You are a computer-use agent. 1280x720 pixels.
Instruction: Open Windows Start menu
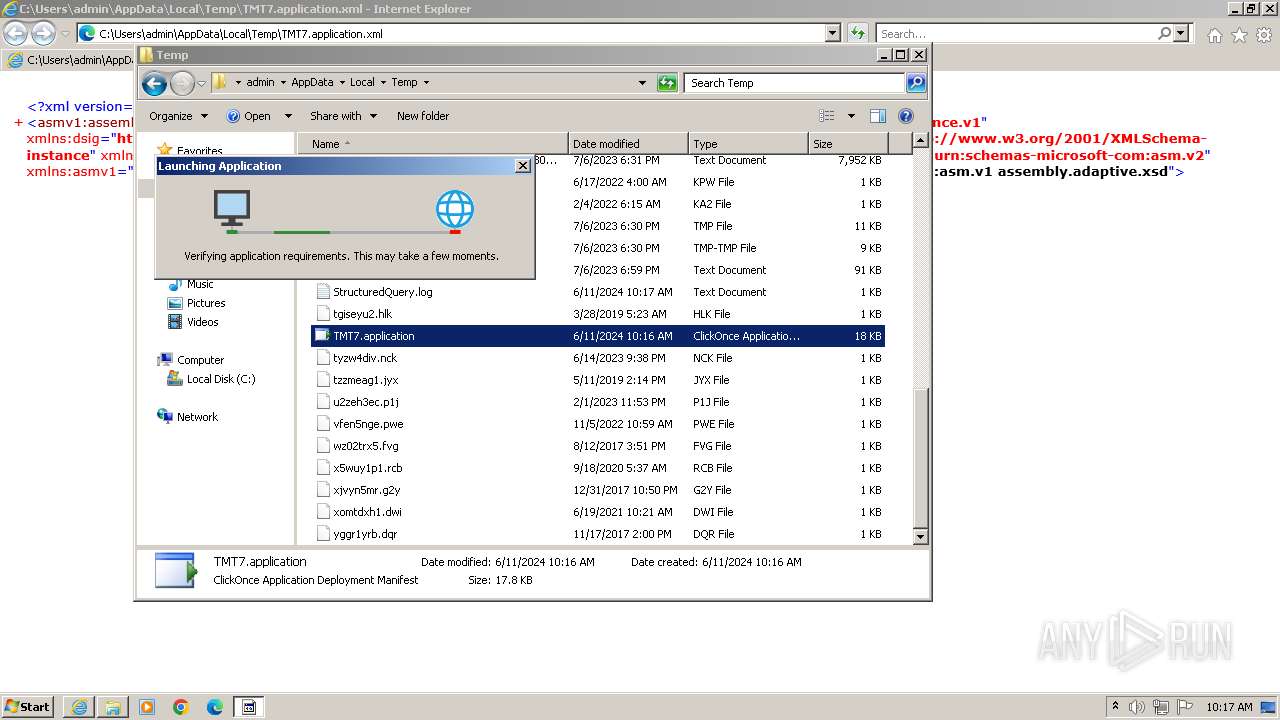click(28, 707)
